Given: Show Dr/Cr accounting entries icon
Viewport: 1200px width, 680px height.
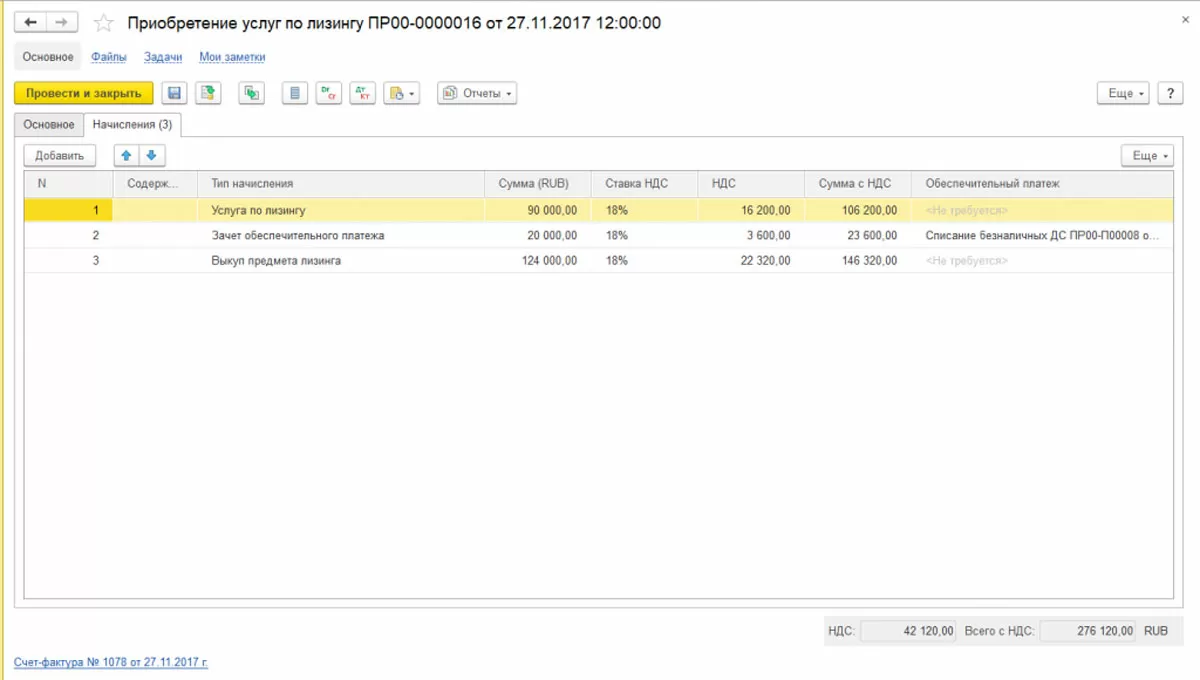Looking at the screenshot, I should click(x=328, y=93).
